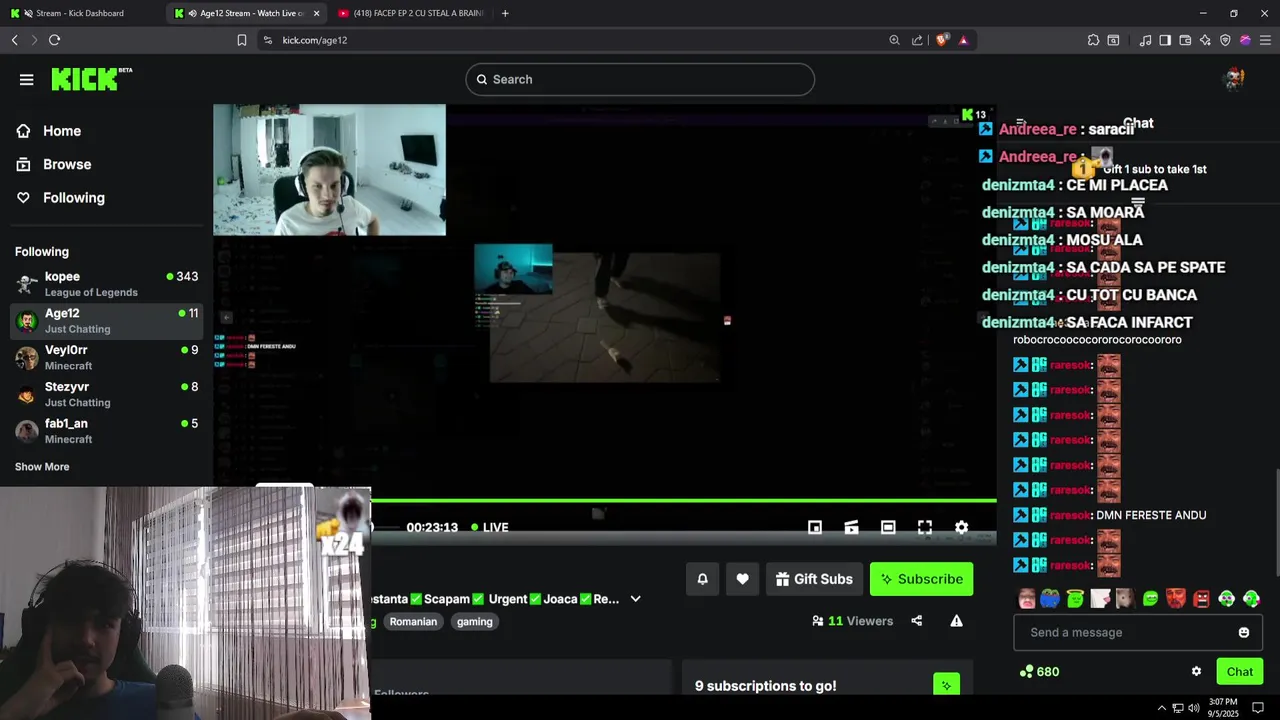Open kopee channel in Following list
The image size is (1280, 720).
pos(107,284)
